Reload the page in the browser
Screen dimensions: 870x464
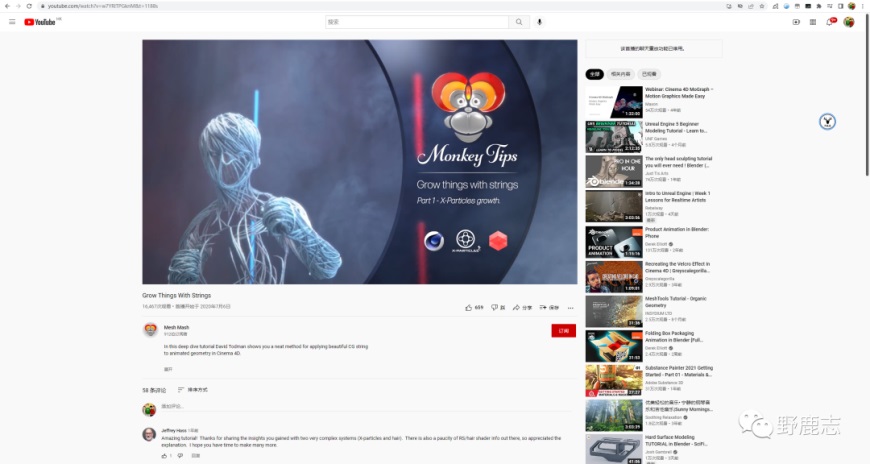point(29,6)
